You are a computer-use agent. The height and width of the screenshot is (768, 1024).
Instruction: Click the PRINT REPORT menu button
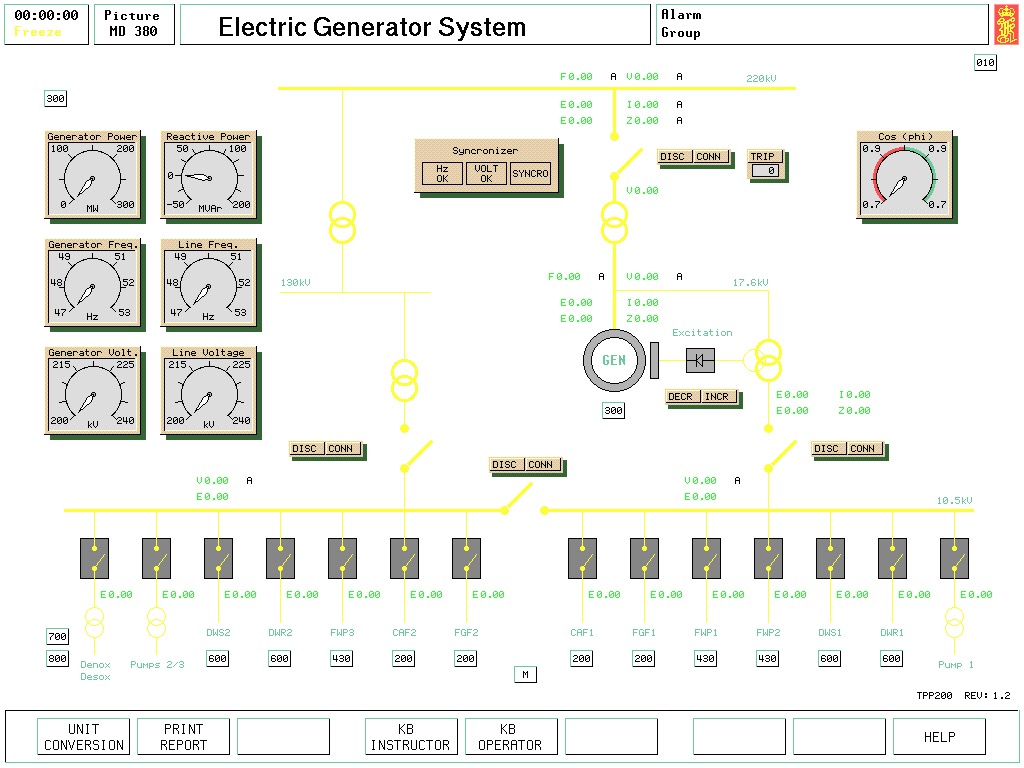(x=184, y=737)
